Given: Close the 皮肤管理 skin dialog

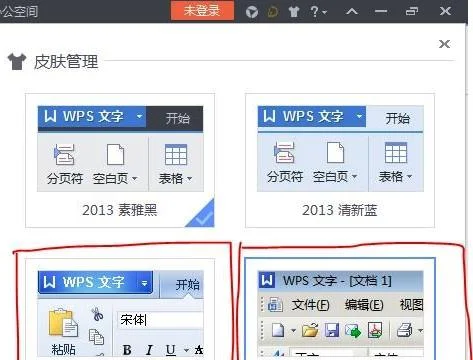Looking at the screenshot, I should coord(444,44).
